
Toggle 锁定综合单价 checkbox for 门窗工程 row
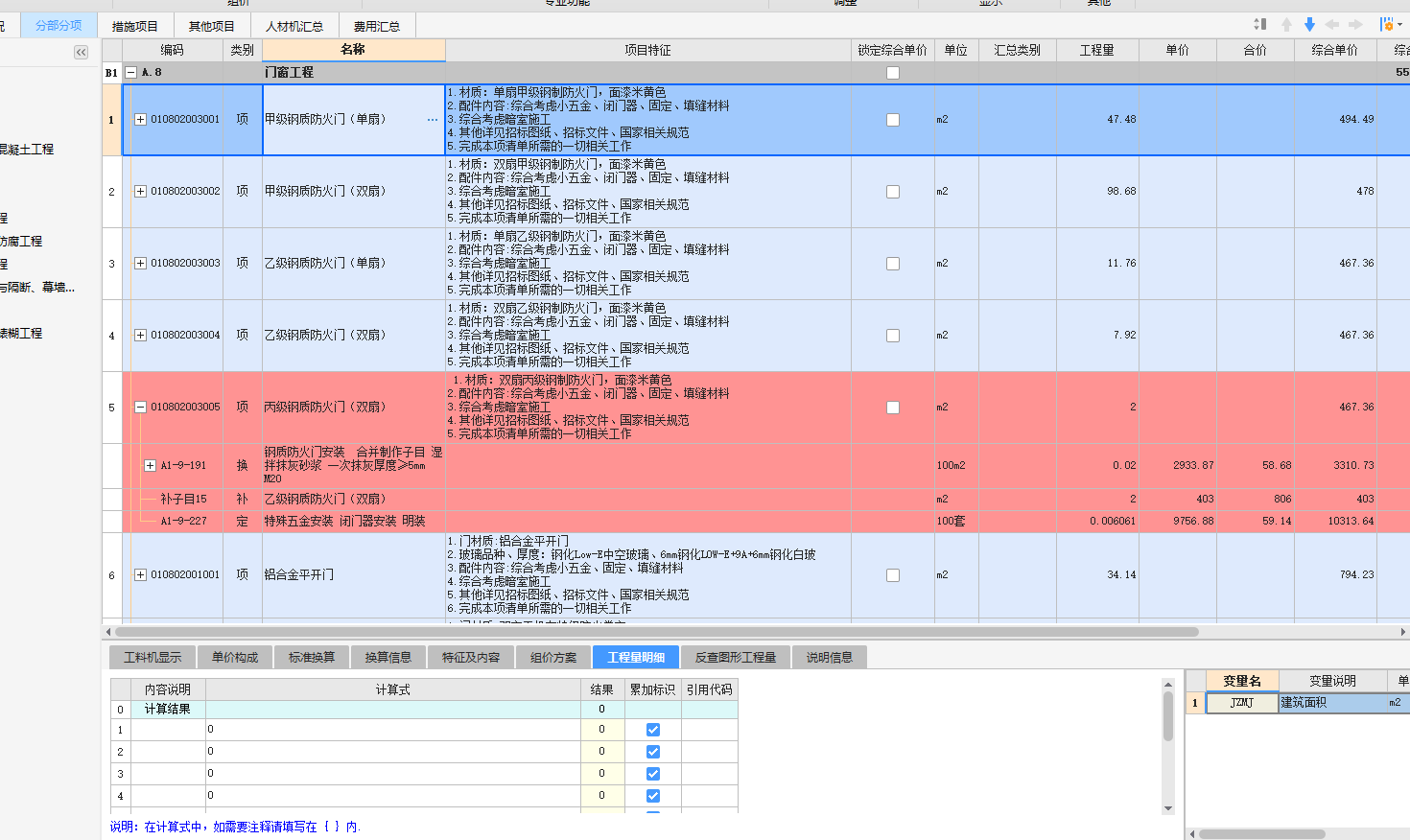893,73
